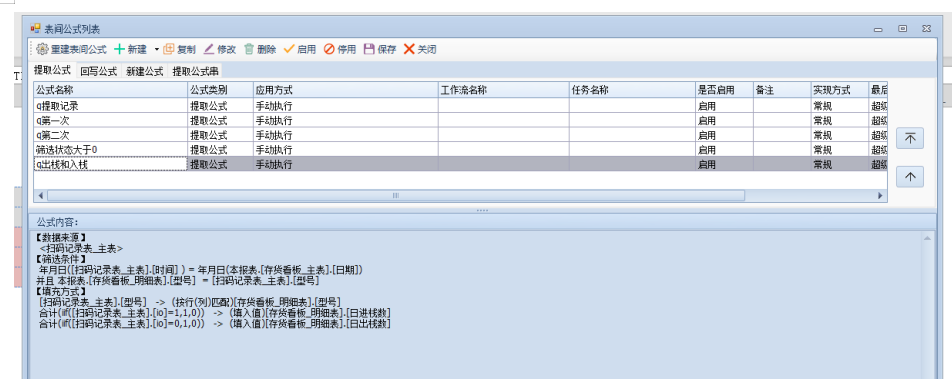This screenshot has height=388, width=952.
Task: Click the 公式名称 column header
Action: coord(110,90)
